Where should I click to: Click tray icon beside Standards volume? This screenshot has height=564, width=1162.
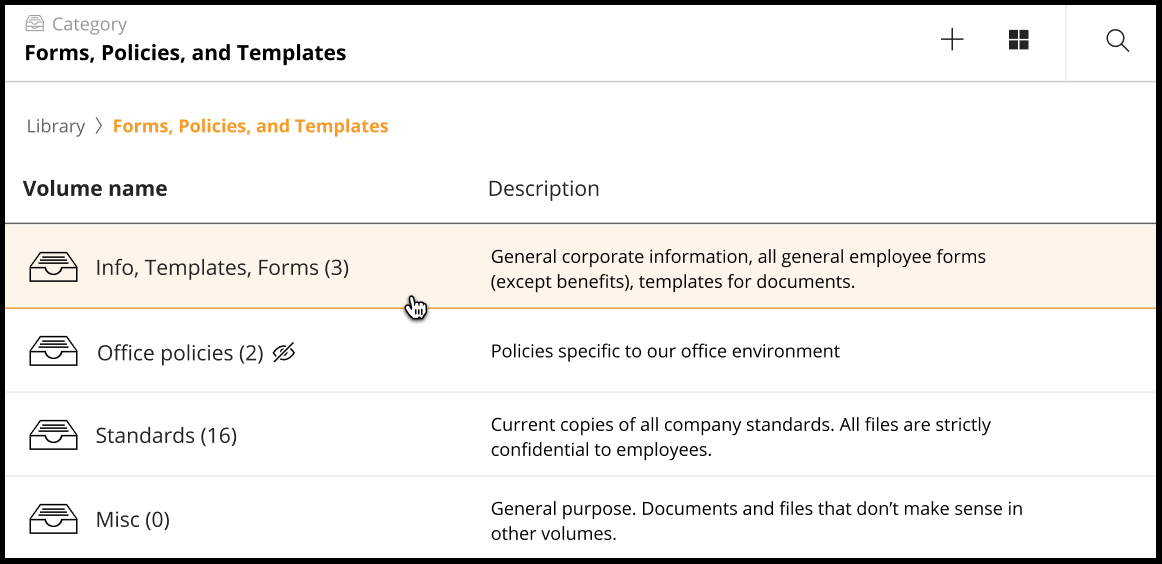click(x=53, y=435)
